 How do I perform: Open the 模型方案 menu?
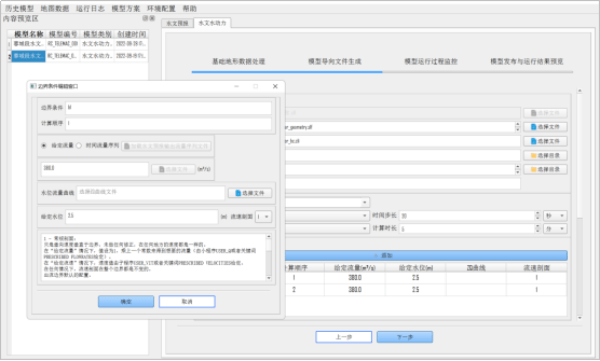[126, 8]
